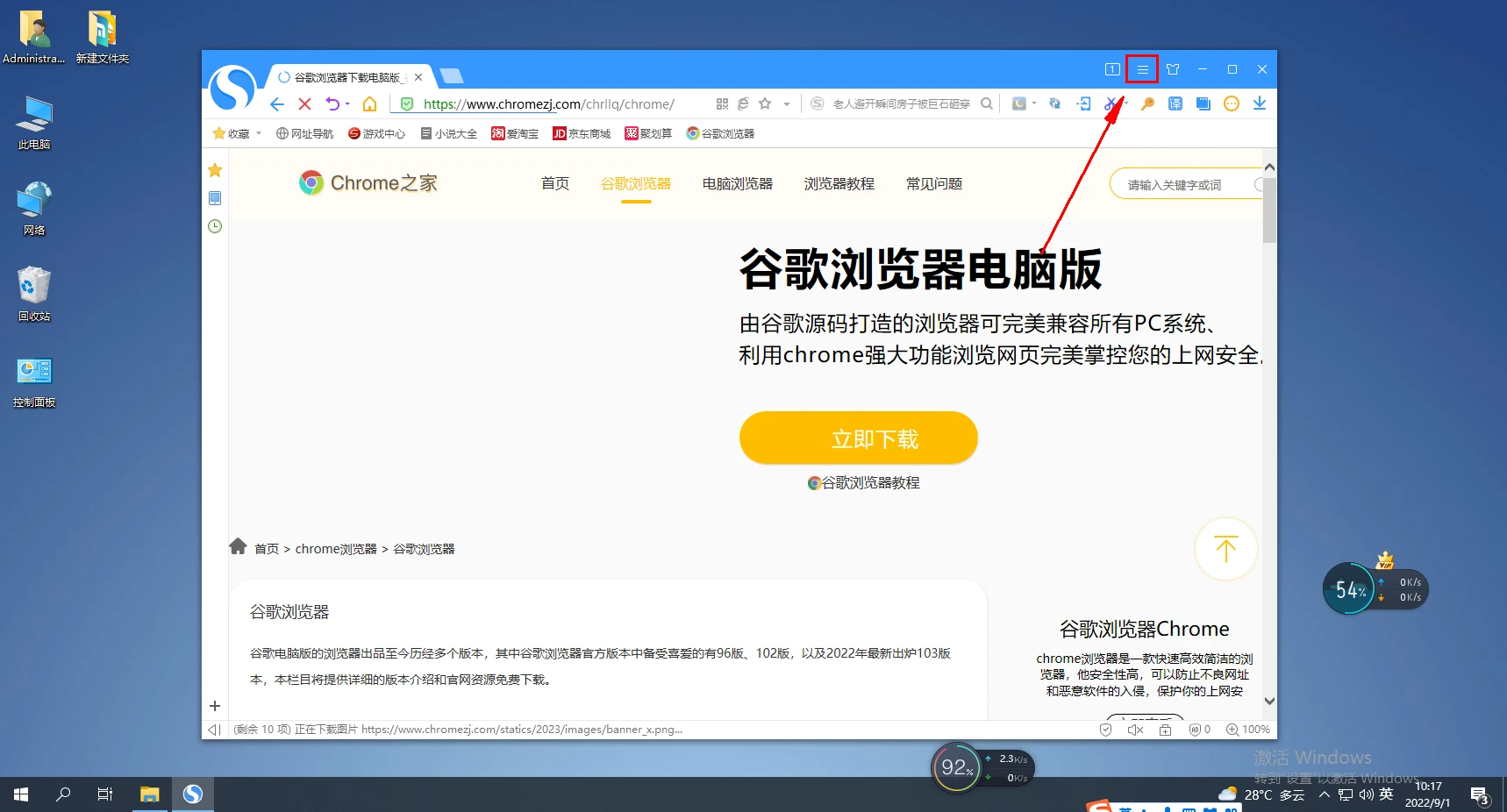Click the tab count indicator icon in title bar
The image size is (1507, 812).
tap(1112, 69)
